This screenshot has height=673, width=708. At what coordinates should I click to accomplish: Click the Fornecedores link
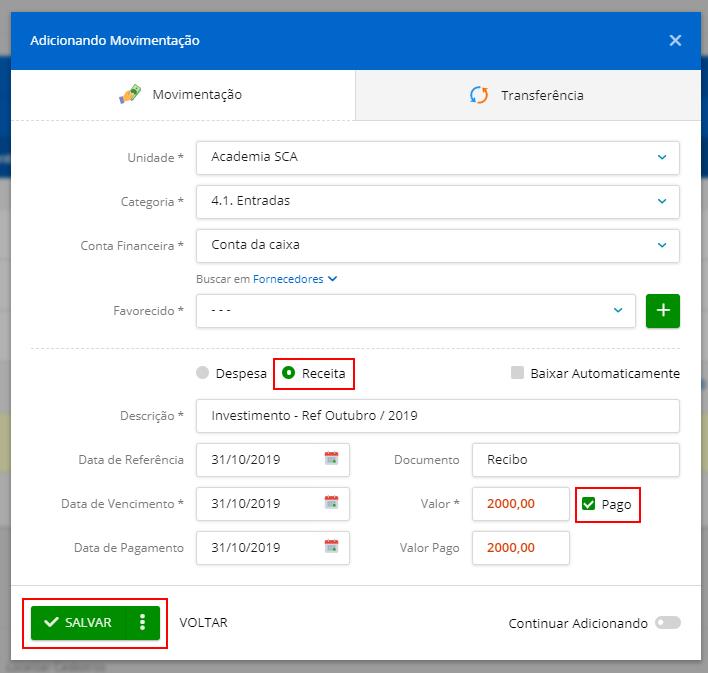coord(288,279)
